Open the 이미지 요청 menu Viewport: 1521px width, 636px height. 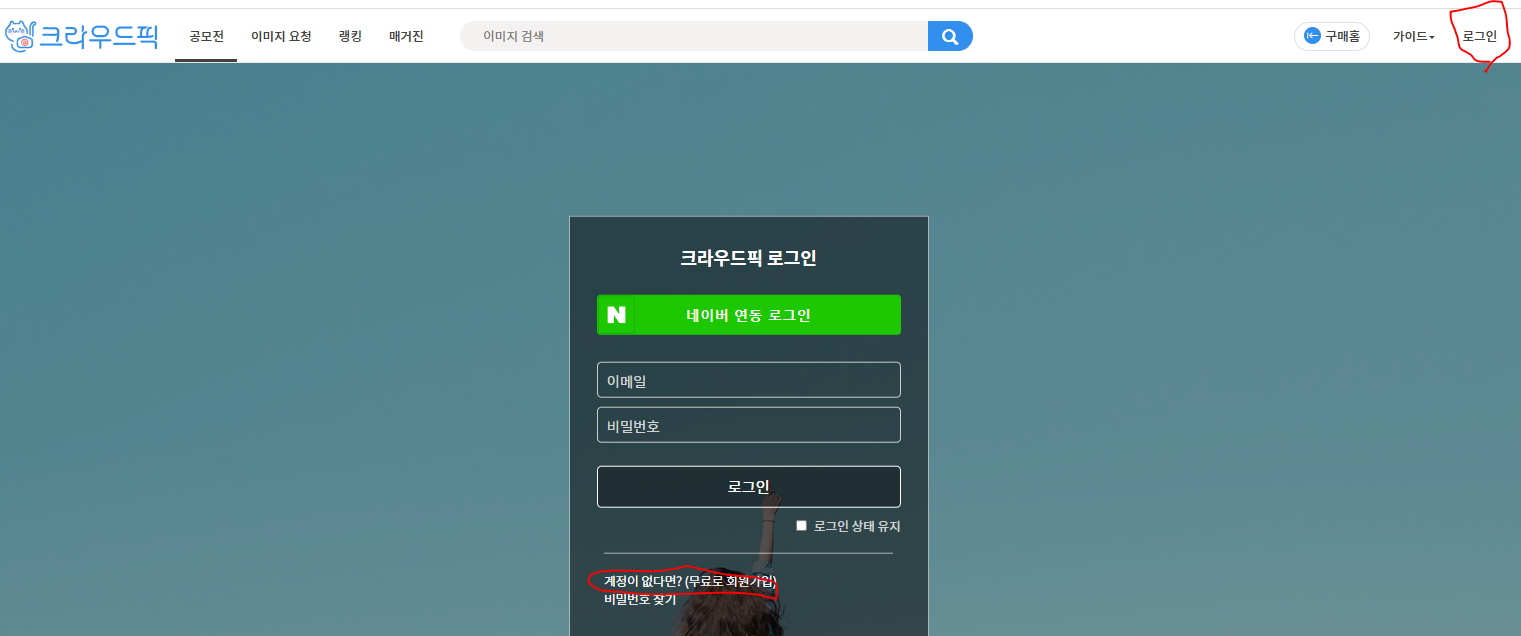[x=281, y=37]
